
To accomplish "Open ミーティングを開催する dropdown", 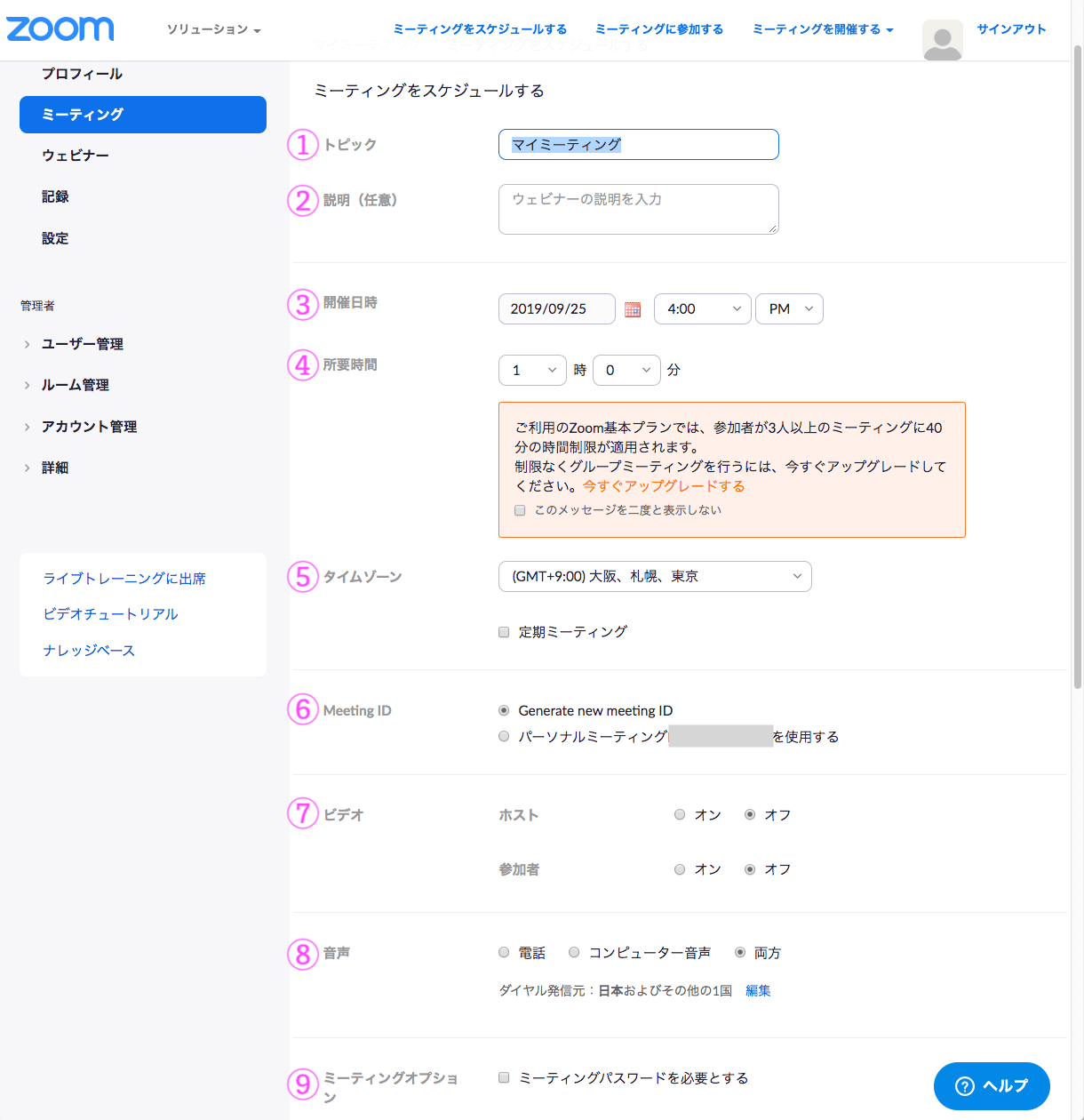I will click(x=823, y=29).
